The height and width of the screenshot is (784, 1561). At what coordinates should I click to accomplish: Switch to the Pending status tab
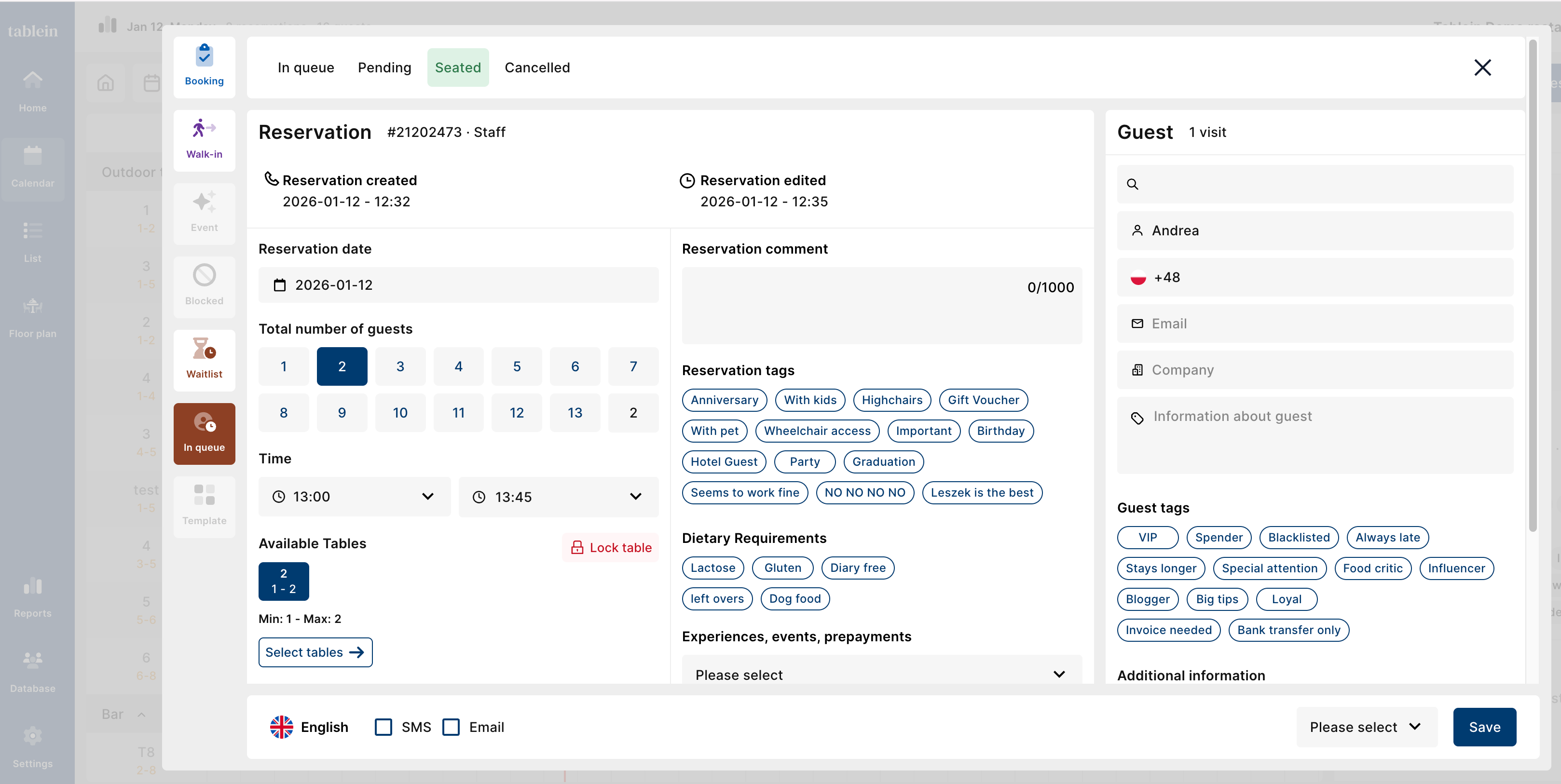pos(384,67)
